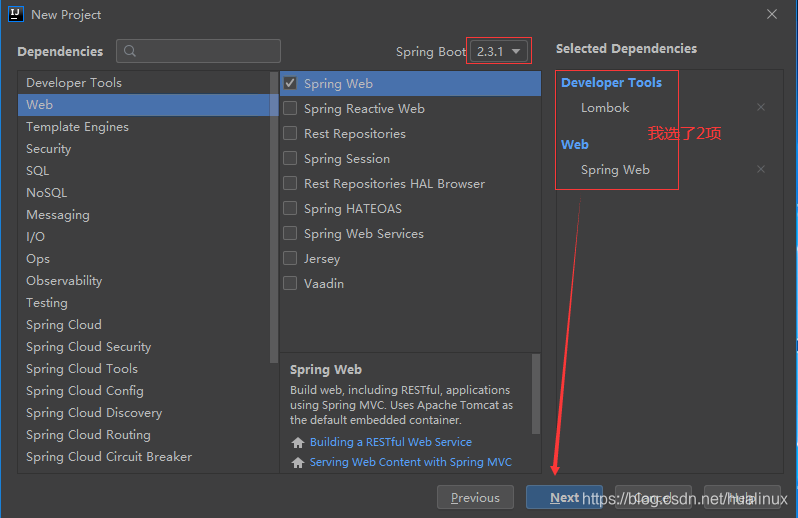Select Spring Cloud Routing category
The width and height of the screenshot is (798, 518).
point(144,435)
